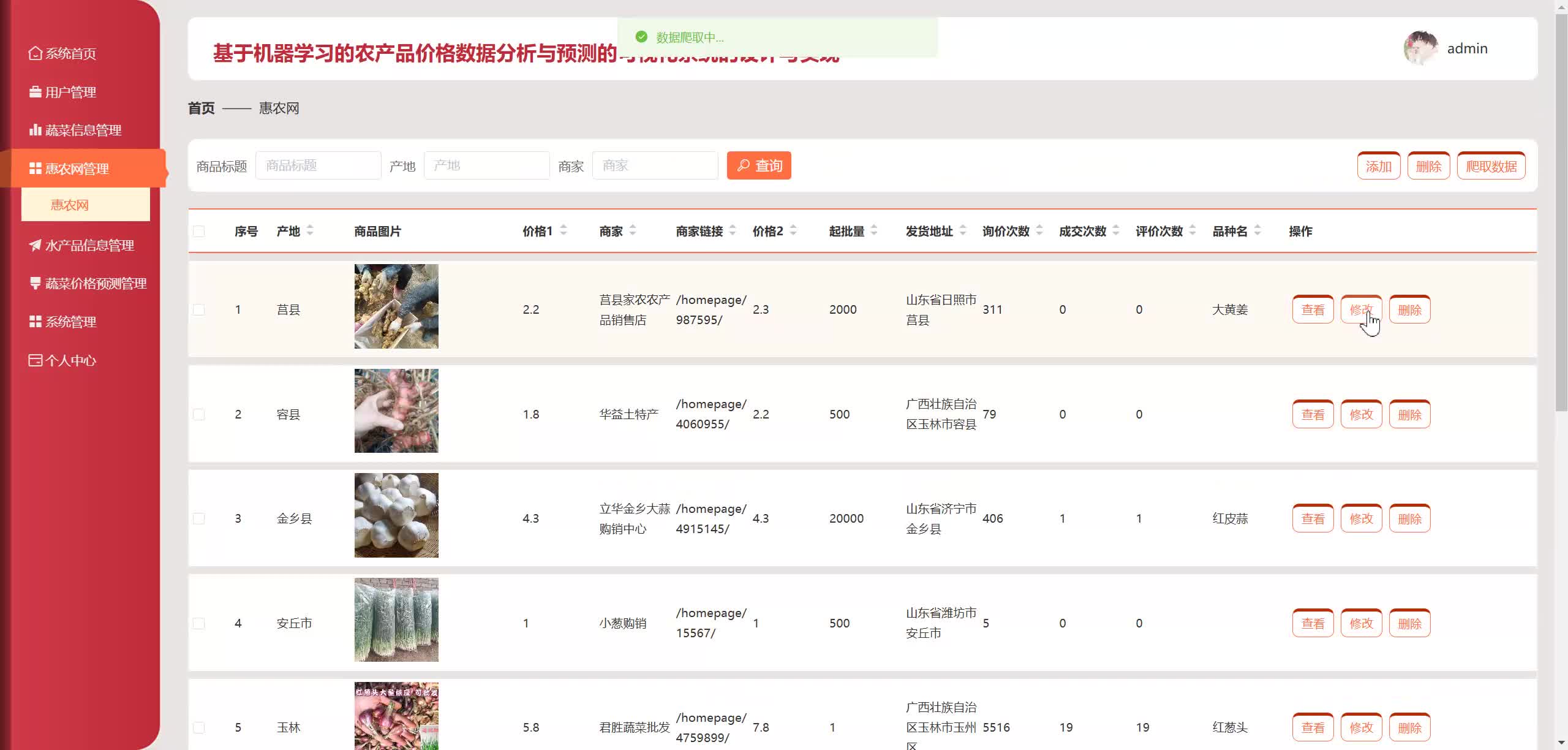Check the box for row 1 莒县

tap(198, 310)
